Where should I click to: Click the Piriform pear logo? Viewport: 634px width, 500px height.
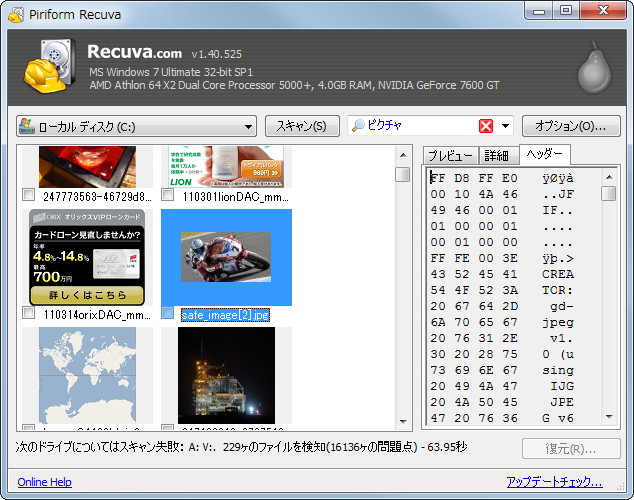click(x=594, y=68)
